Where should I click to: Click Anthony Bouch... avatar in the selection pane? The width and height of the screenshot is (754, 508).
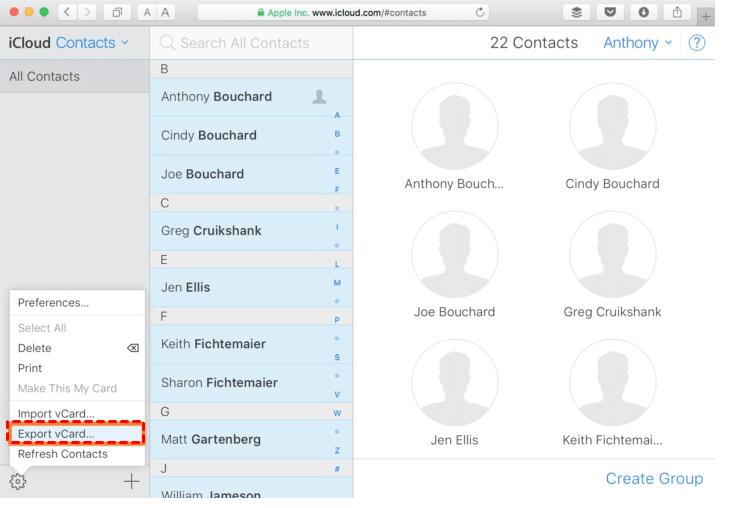[x=454, y=126]
